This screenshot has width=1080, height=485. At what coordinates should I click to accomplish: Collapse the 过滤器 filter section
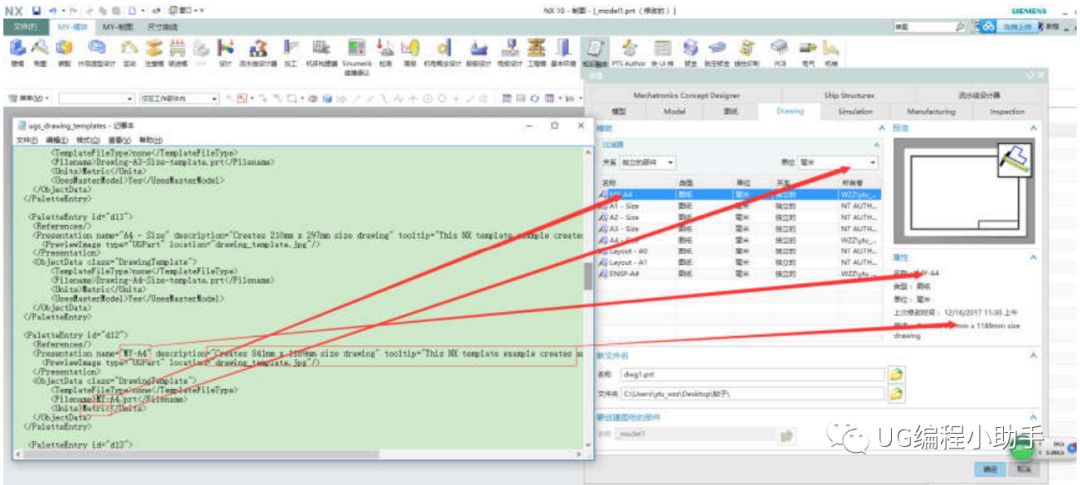tap(876, 145)
